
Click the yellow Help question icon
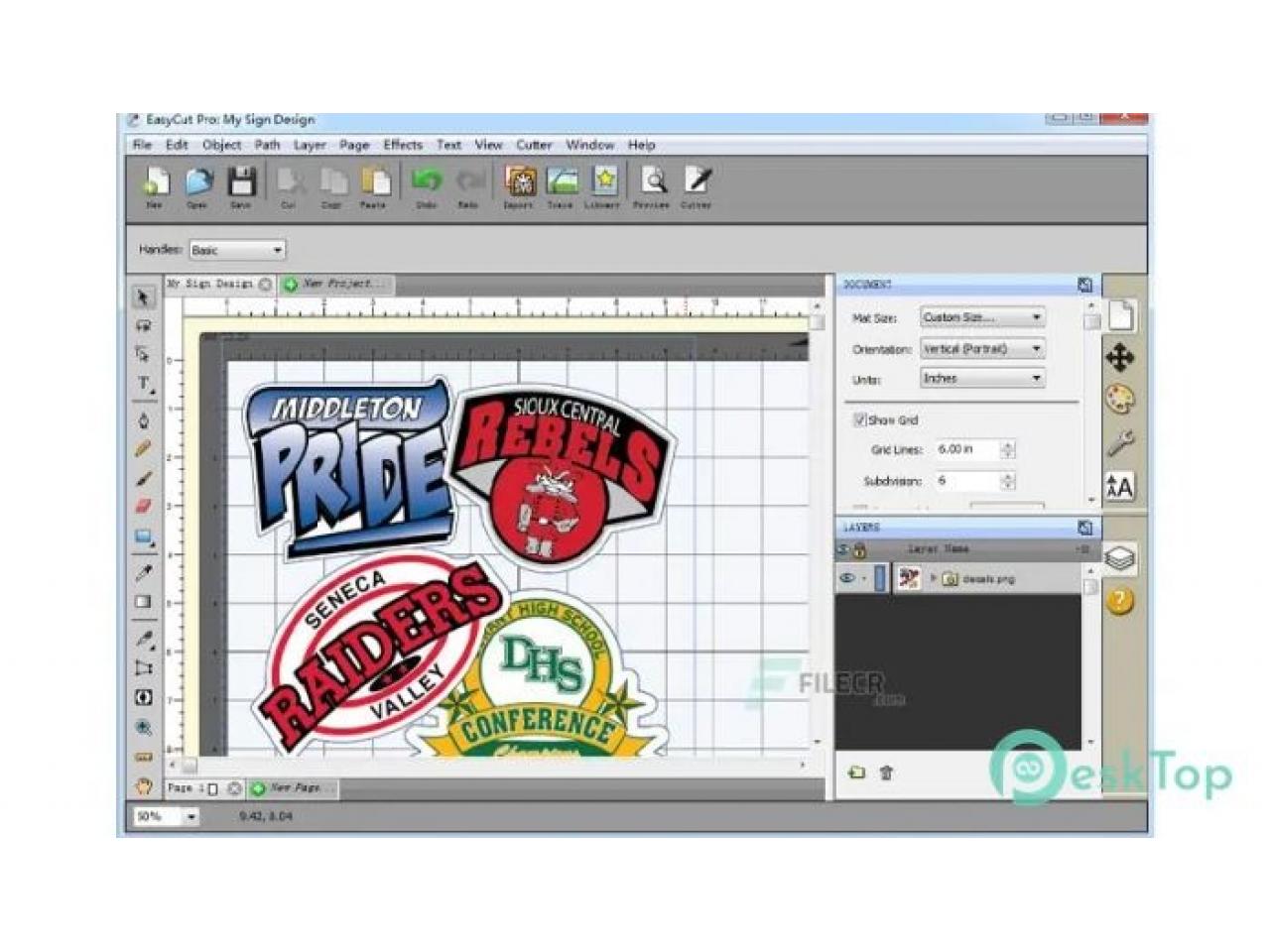[1120, 600]
